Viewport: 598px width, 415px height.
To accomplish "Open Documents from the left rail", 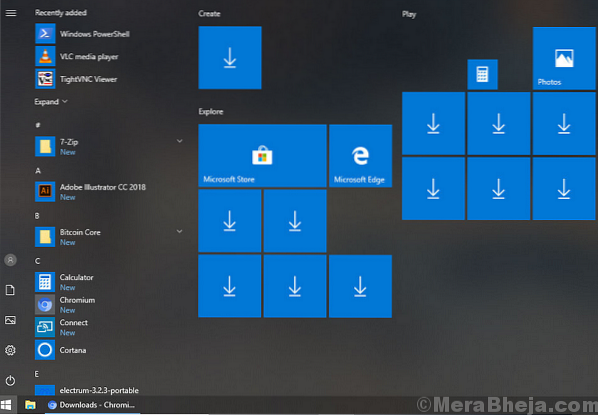I will (x=10, y=290).
